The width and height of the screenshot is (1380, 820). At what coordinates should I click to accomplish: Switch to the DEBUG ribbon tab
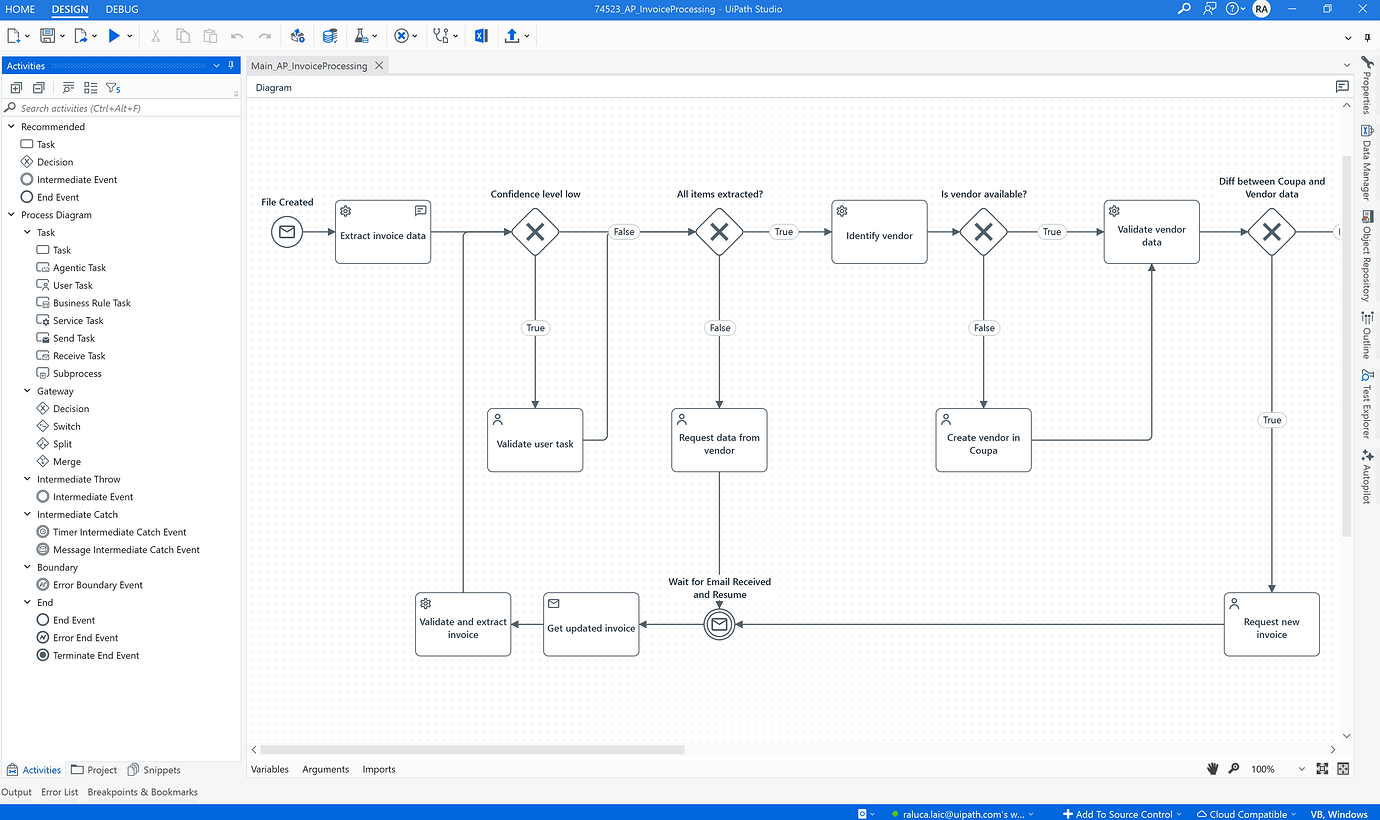point(121,9)
